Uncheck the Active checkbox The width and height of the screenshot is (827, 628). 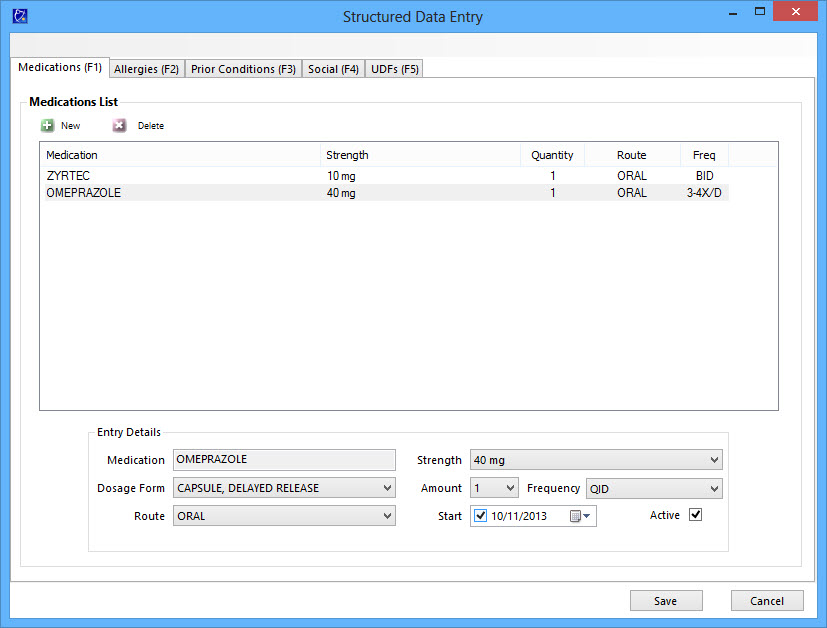tap(696, 515)
